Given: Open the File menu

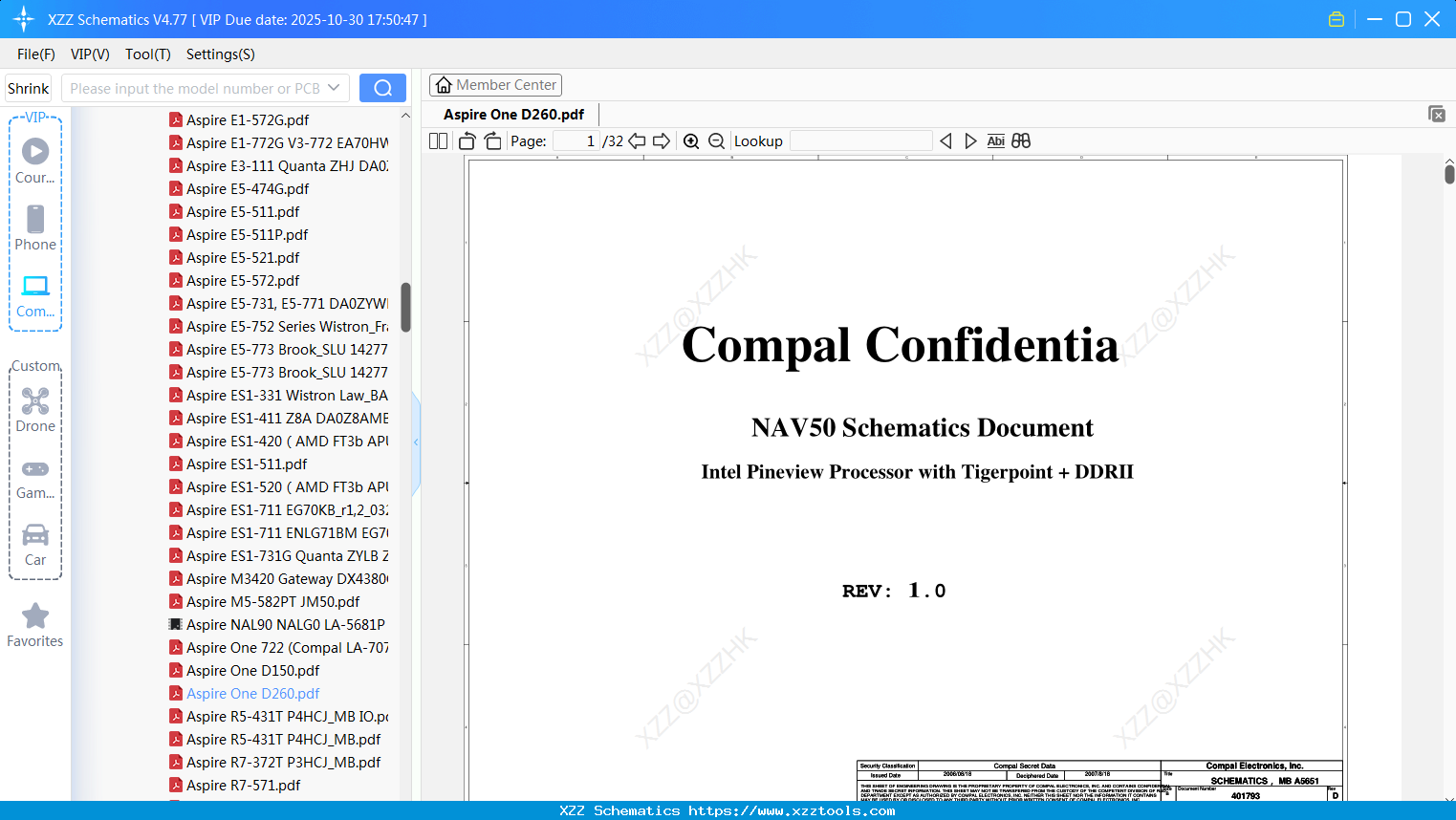Looking at the screenshot, I should click(x=36, y=54).
